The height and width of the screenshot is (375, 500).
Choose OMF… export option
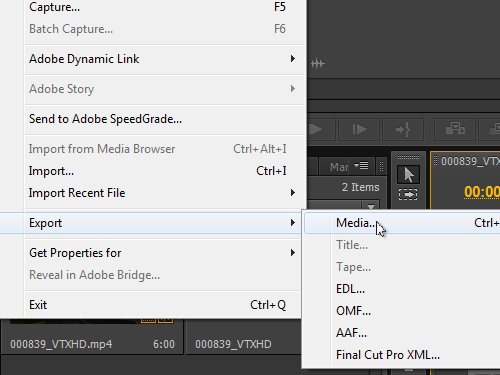point(353,311)
